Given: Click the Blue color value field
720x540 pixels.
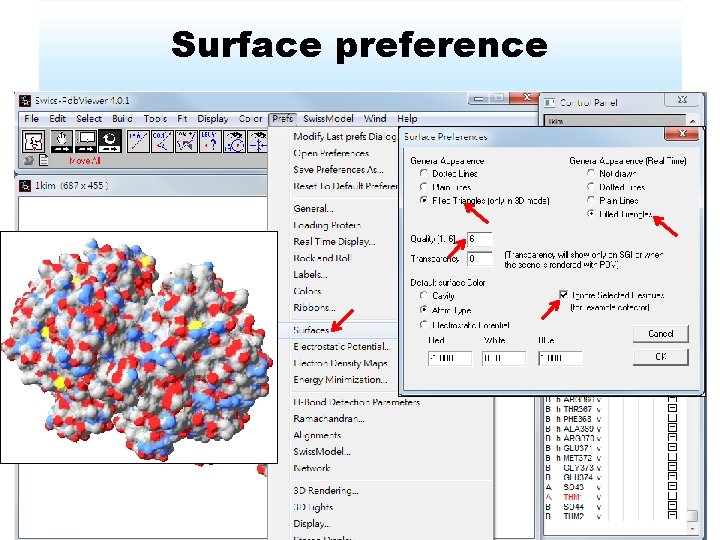Looking at the screenshot, I should coord(560,358).
